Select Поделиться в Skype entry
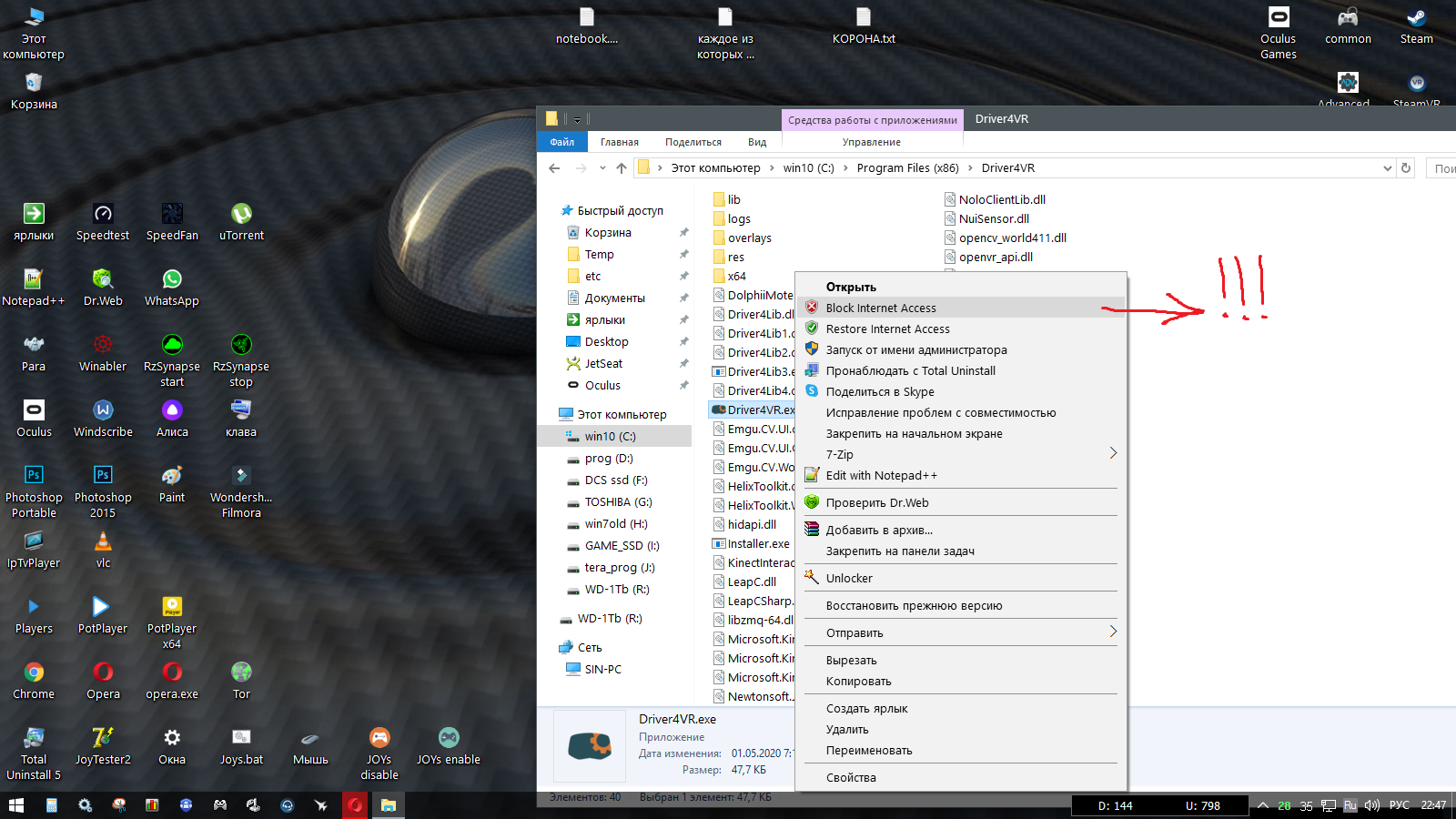The height and width of the screenshot is (819, 1456). [961, 391]
